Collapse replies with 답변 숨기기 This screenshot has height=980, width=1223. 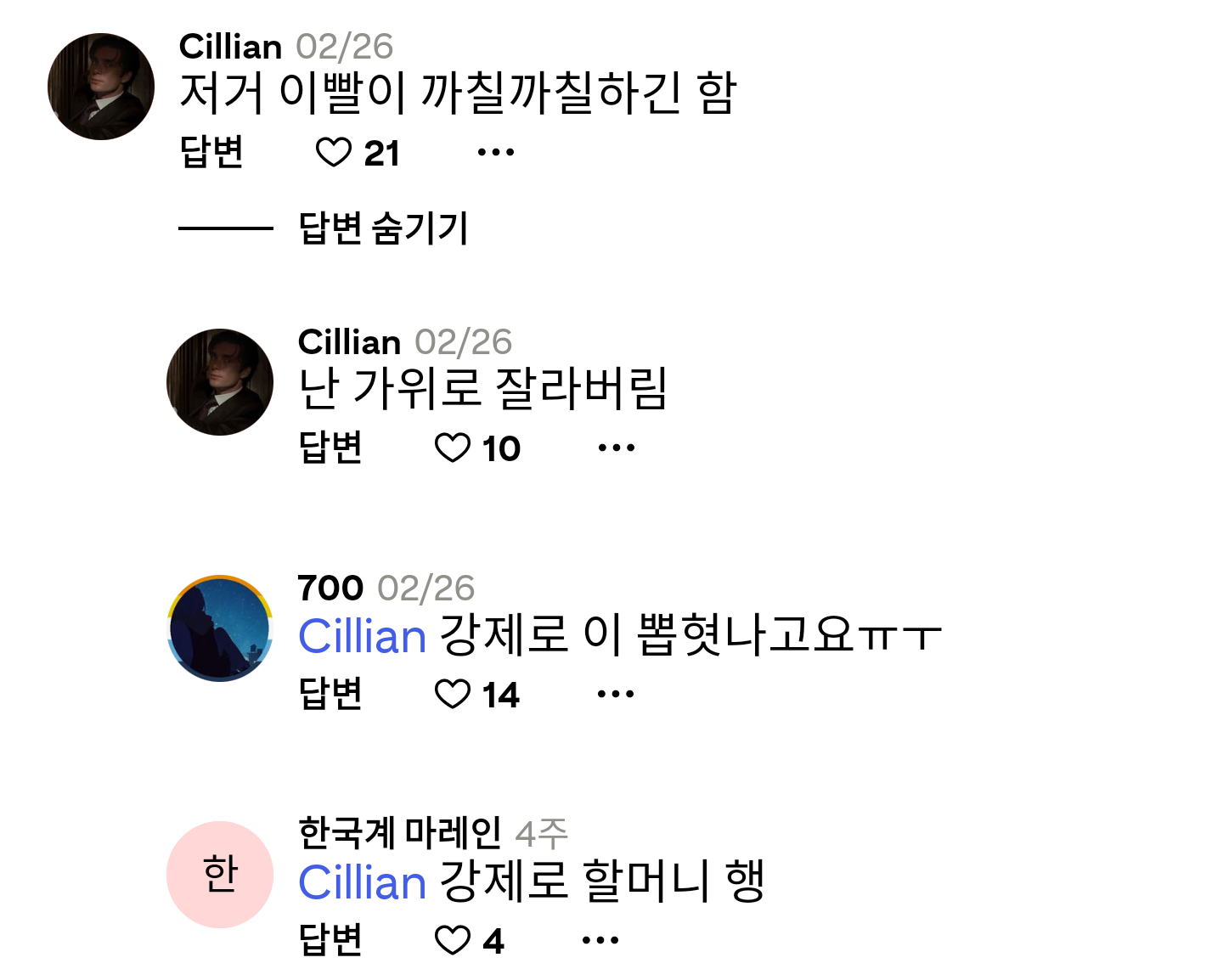[x=383, y=228]
